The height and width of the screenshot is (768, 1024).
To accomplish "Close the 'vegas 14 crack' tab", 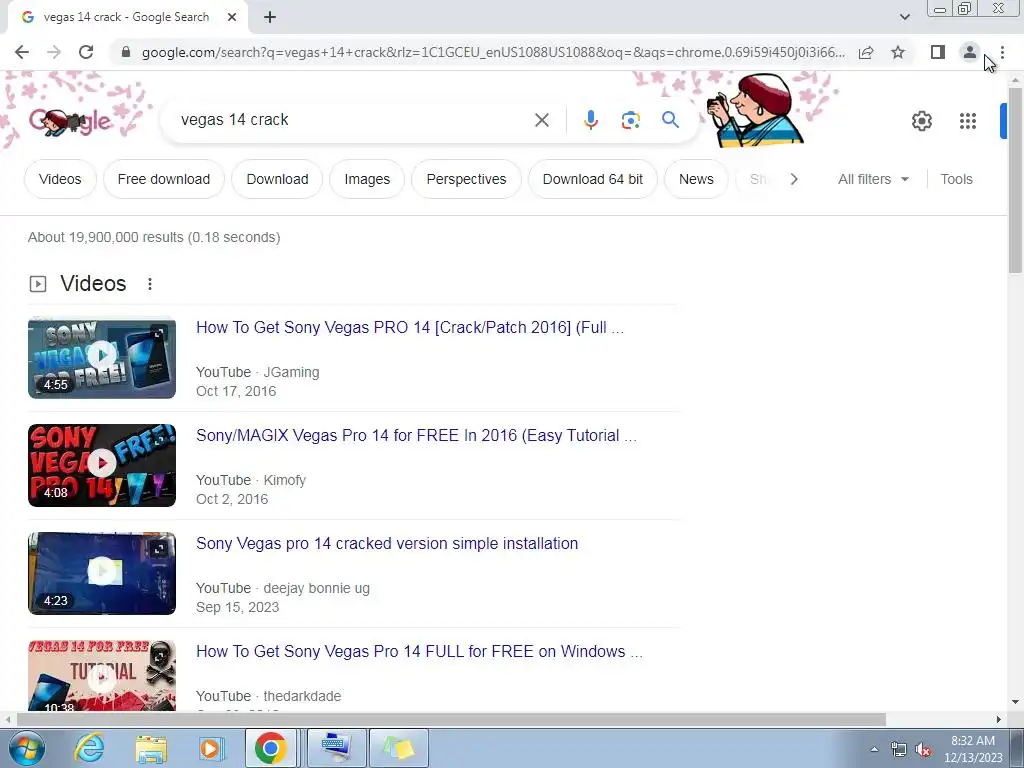I will tap(232, 17).
